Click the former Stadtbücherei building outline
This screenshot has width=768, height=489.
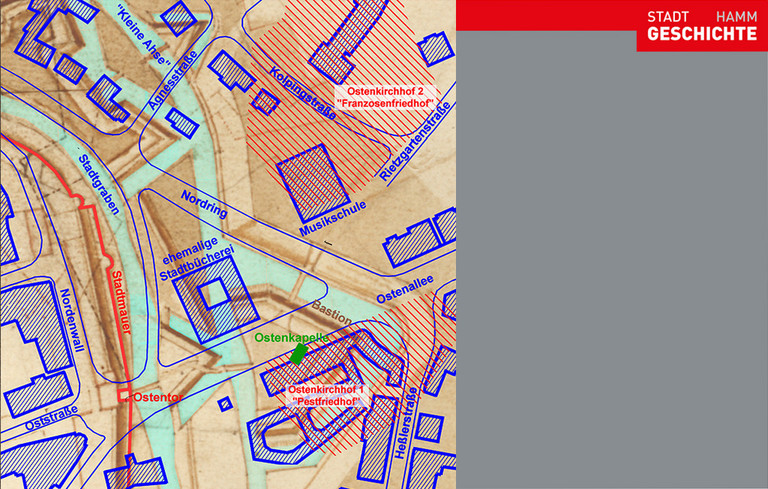215,299
